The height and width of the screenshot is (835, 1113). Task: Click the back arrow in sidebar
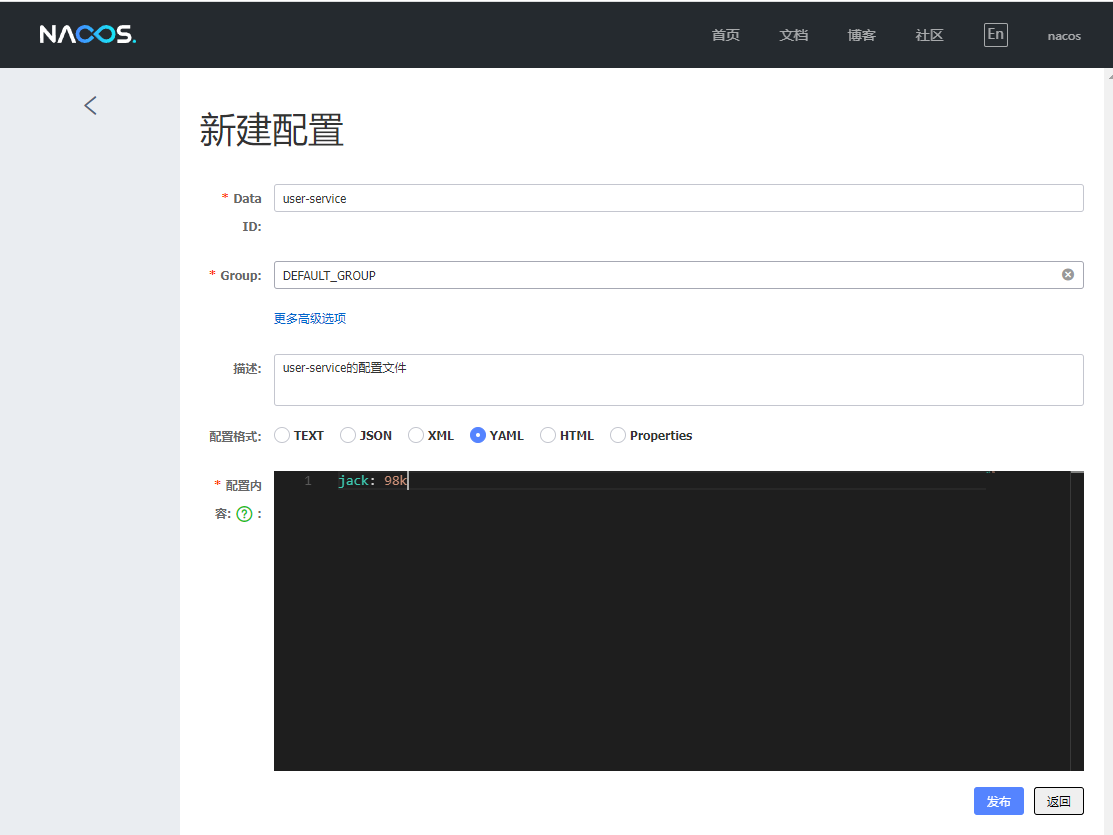(x=90, y=106)
